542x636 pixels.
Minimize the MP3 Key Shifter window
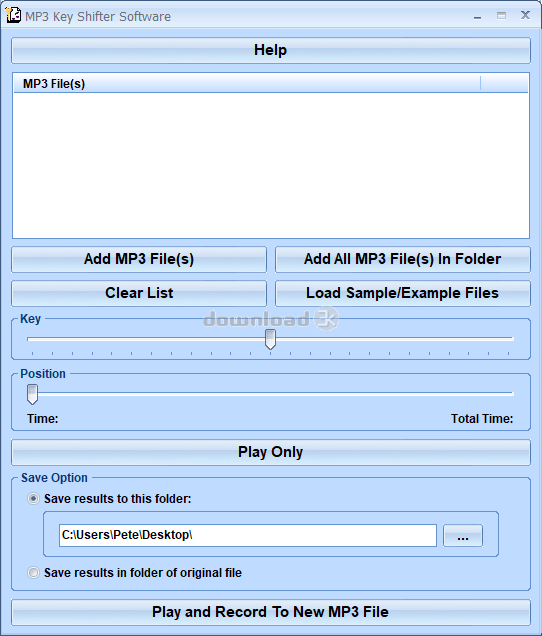click(477, 16)
